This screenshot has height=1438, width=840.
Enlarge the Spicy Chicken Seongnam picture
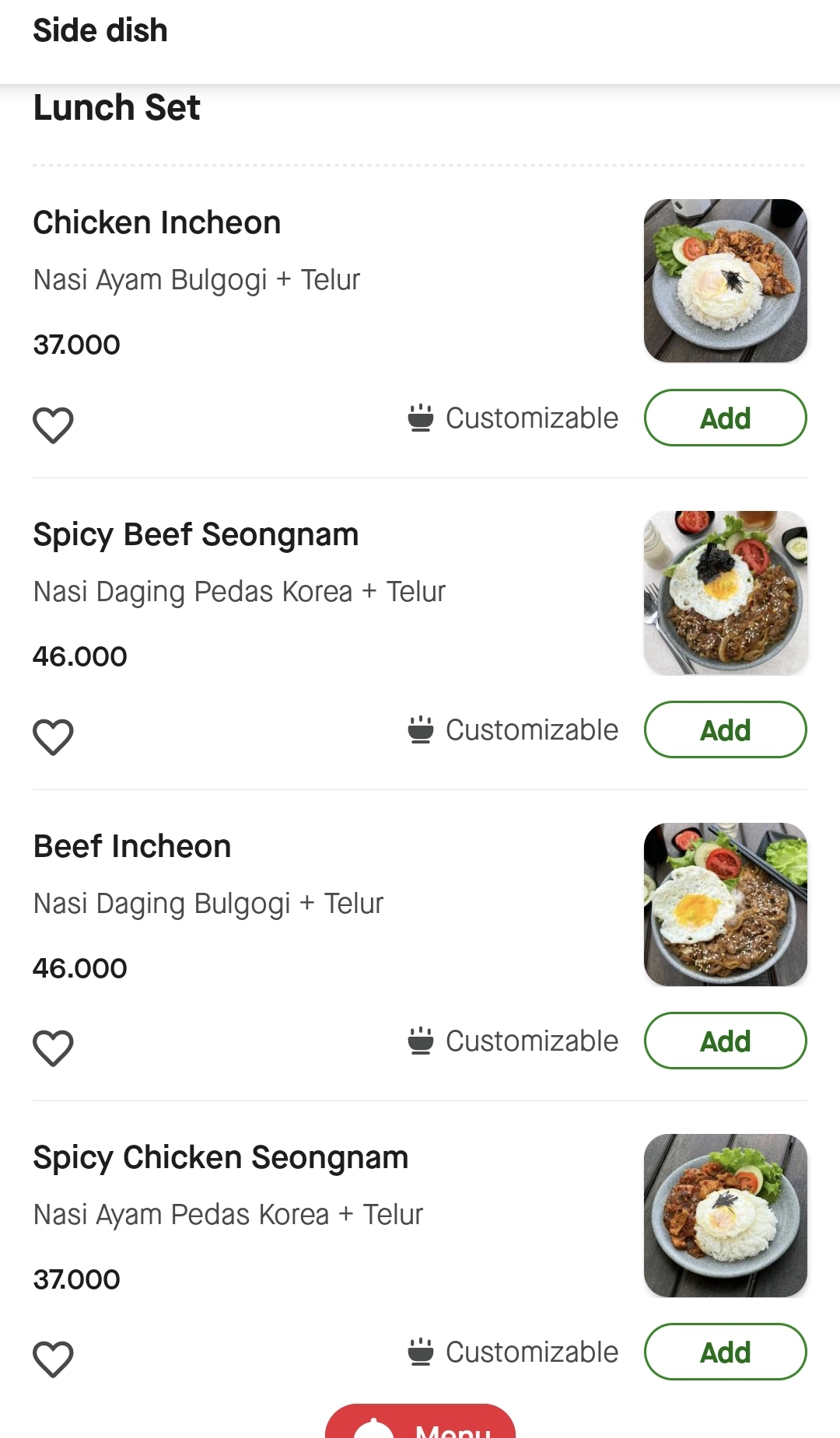[725, 1216]
